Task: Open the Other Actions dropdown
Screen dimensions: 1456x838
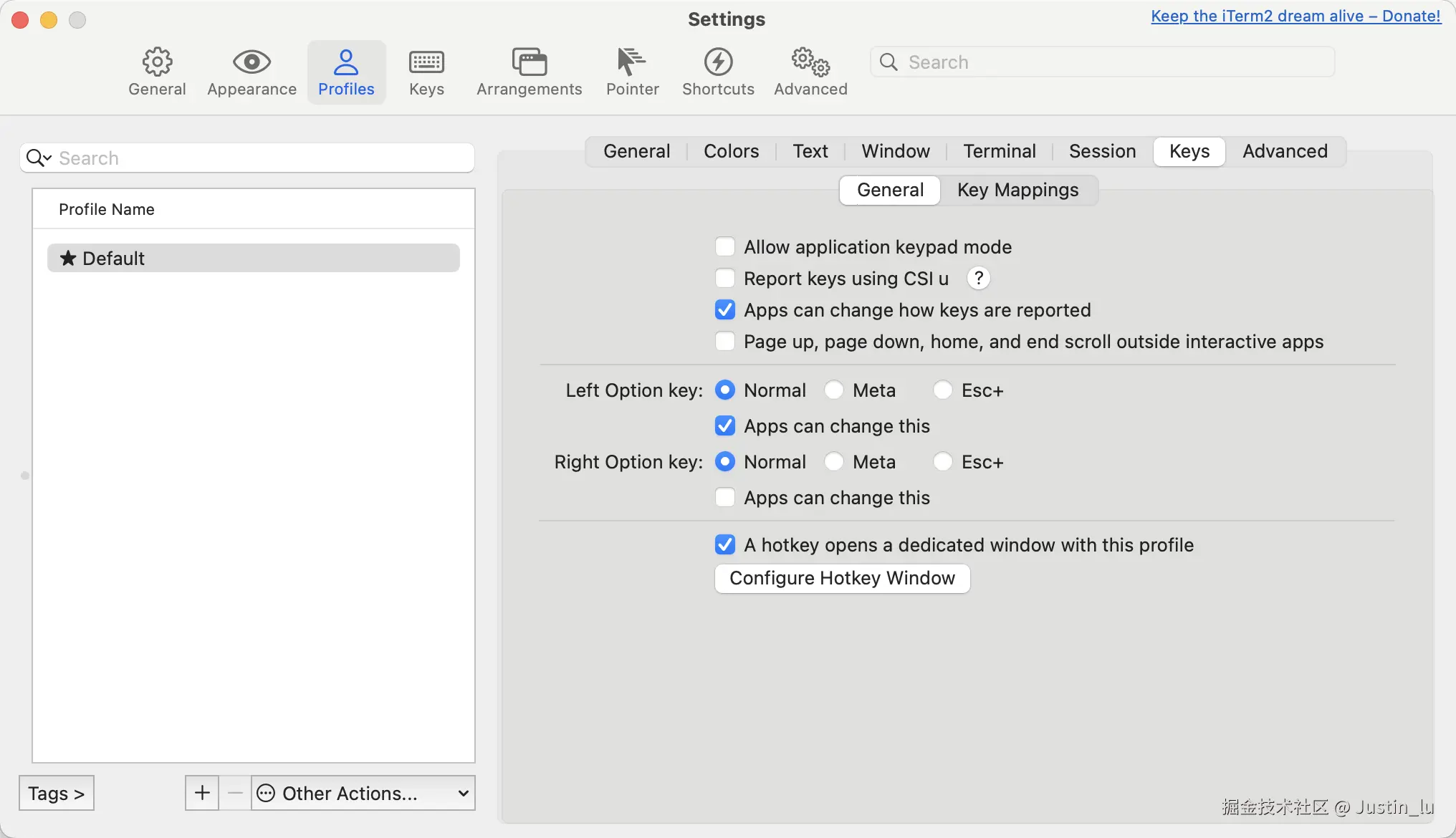Action: pyautogui.click(x=363, y=793)
